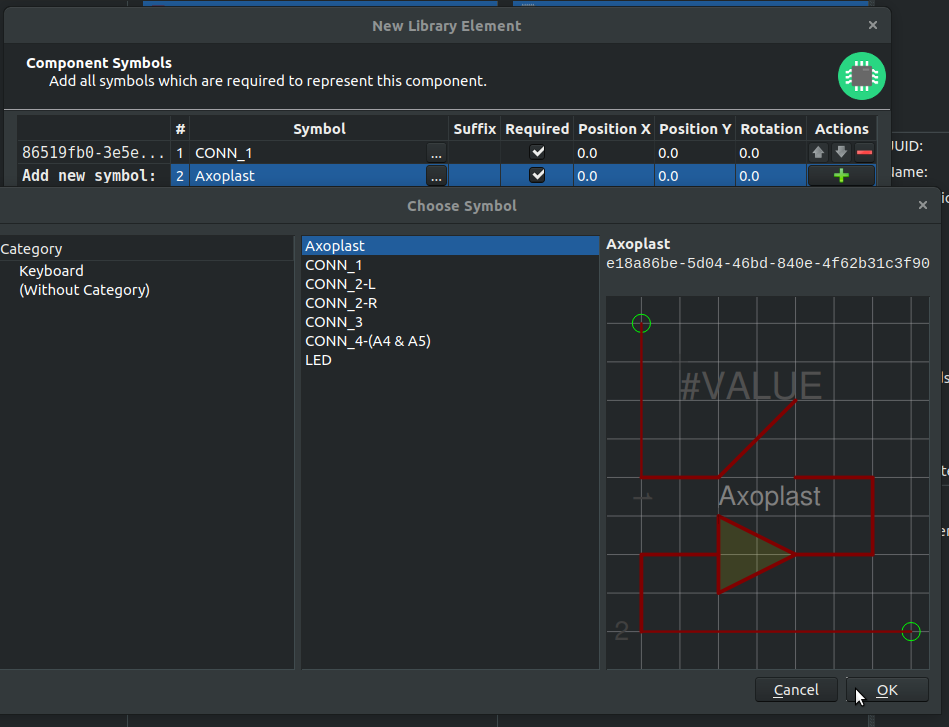Click the Rotation column header
This screenshot has height=727, width=949.
[771, 129]
